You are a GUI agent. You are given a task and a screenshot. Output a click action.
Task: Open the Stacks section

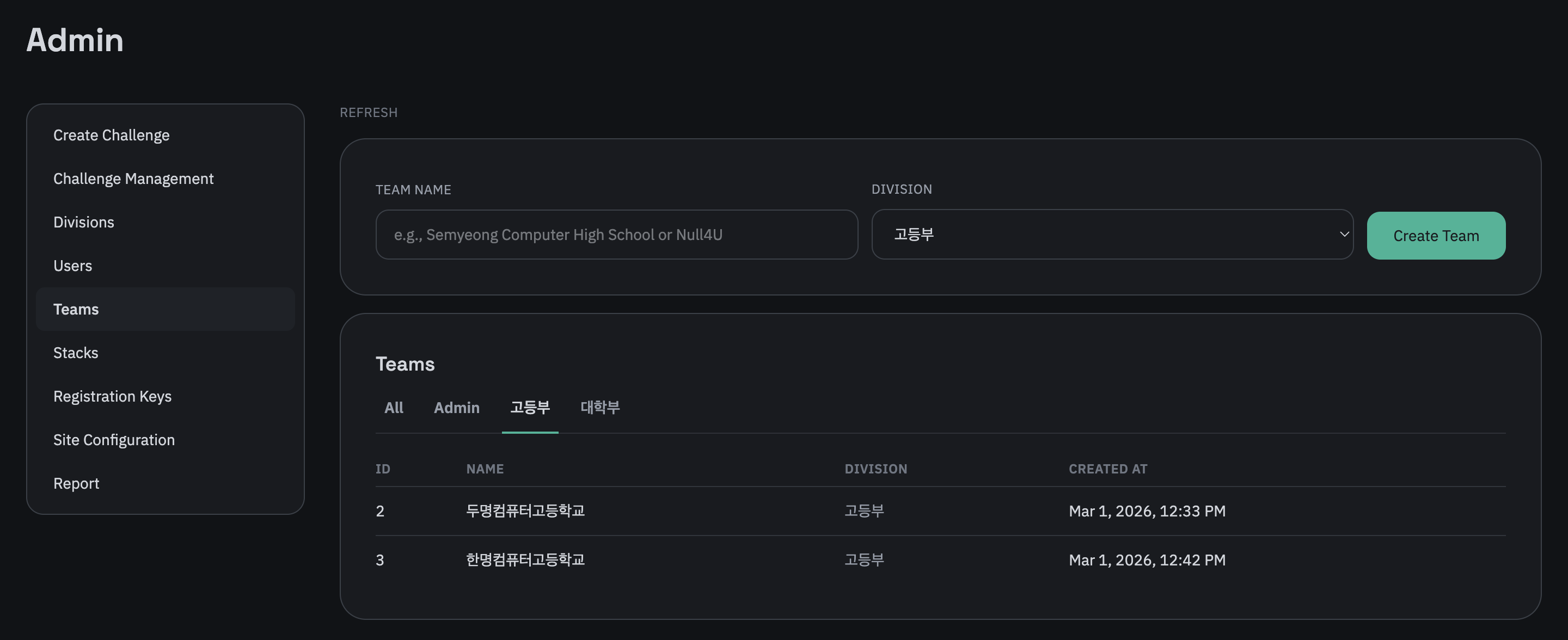pyautogui.click(x=76, y=353)
